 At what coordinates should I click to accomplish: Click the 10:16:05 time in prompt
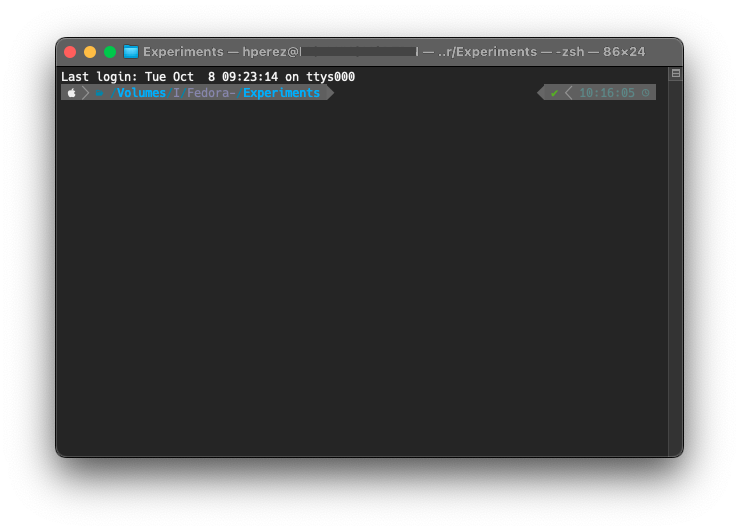[607, 93]
